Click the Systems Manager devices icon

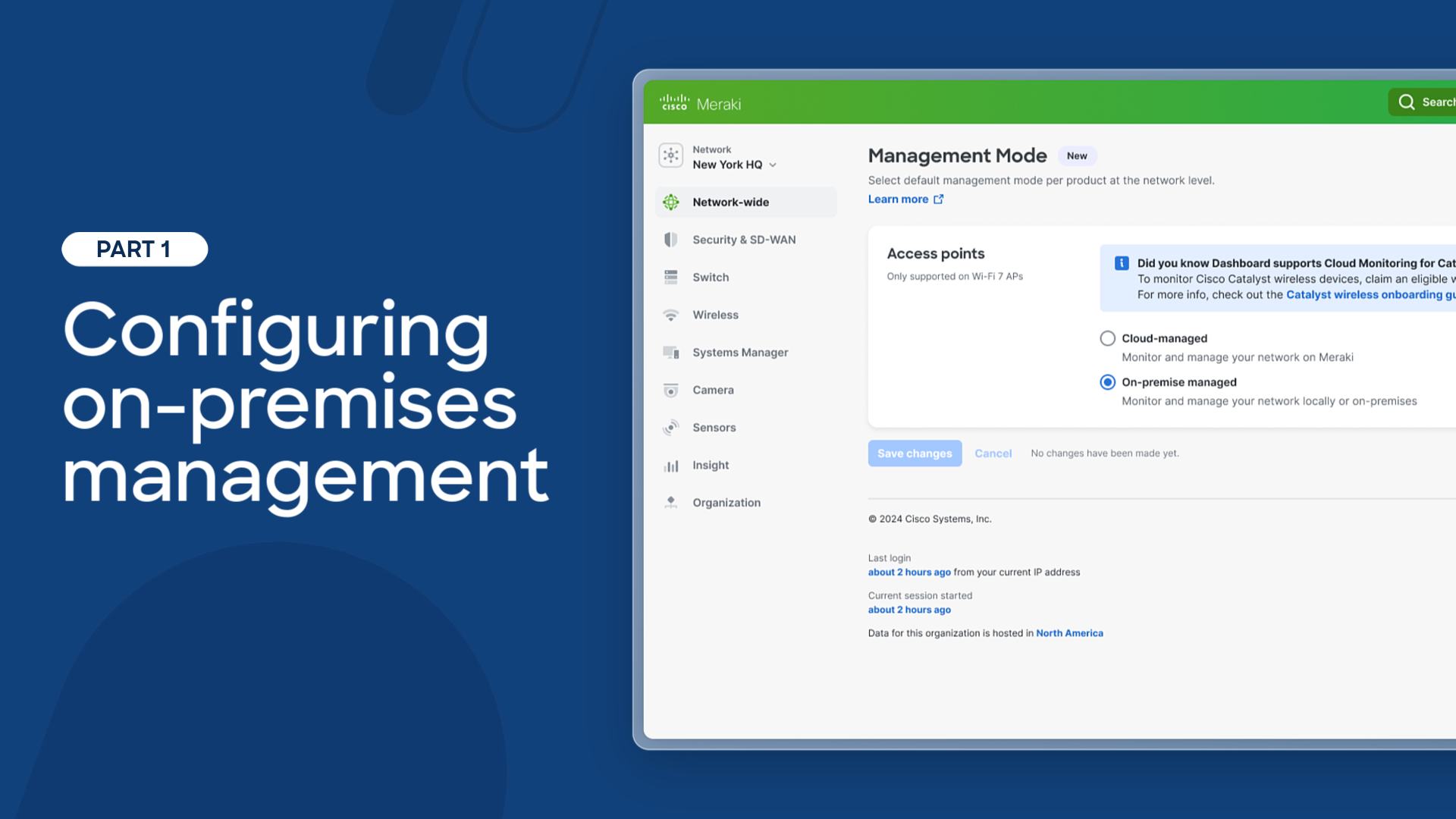point(670,353)
